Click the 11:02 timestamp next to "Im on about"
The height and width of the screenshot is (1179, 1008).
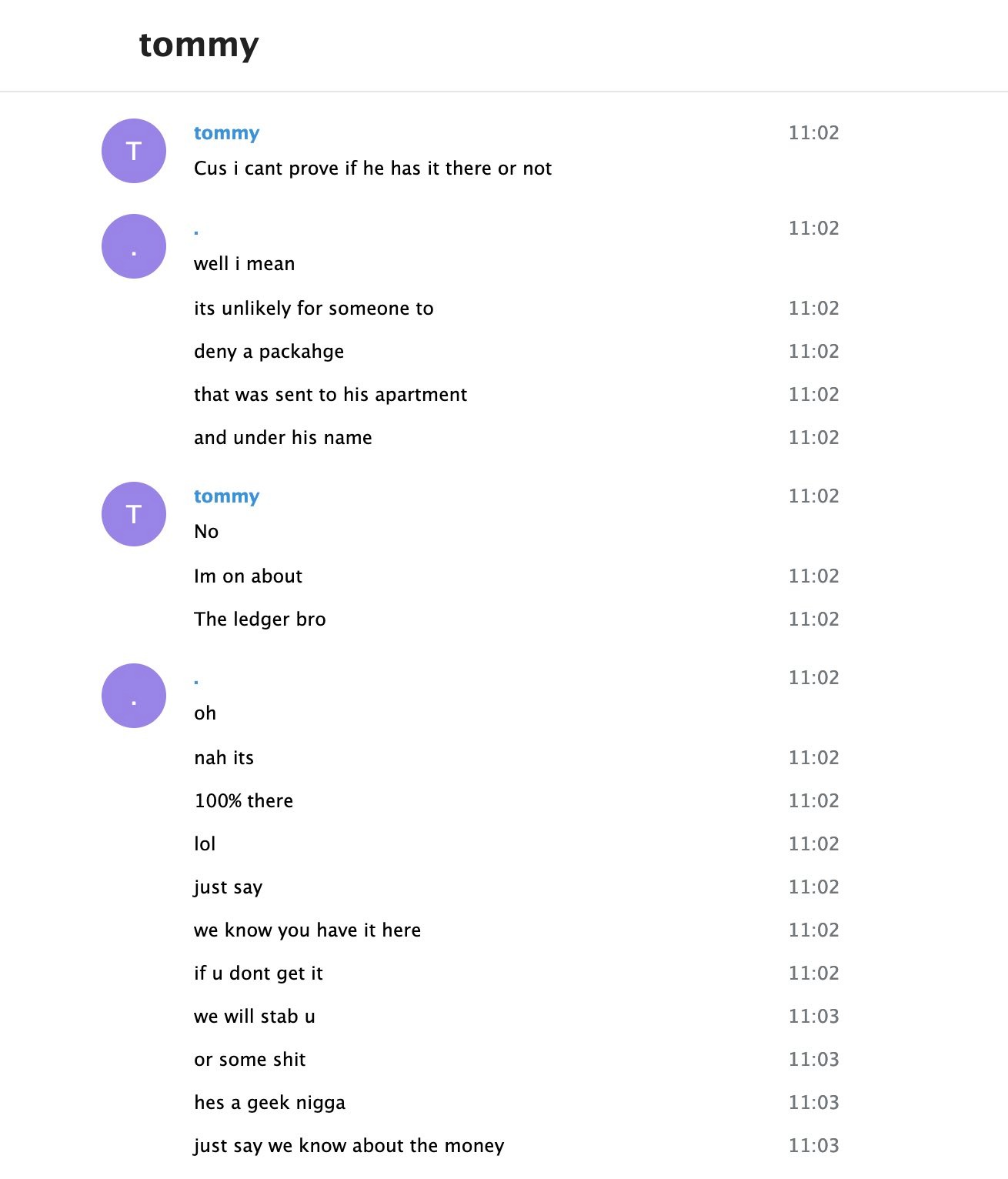pos(813,576)
